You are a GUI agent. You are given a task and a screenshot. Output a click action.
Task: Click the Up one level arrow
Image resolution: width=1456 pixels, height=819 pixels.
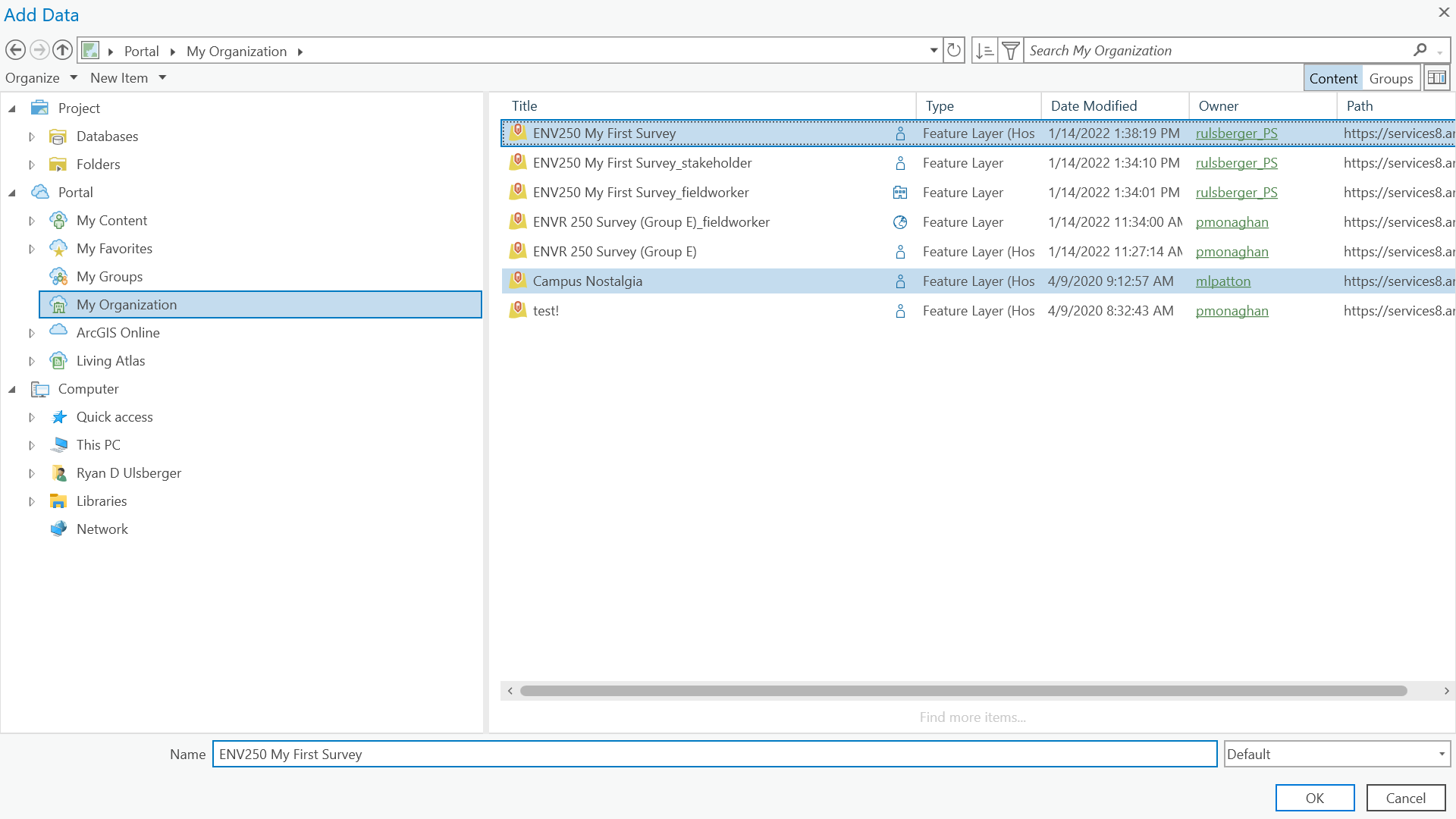tap(63, 51)
